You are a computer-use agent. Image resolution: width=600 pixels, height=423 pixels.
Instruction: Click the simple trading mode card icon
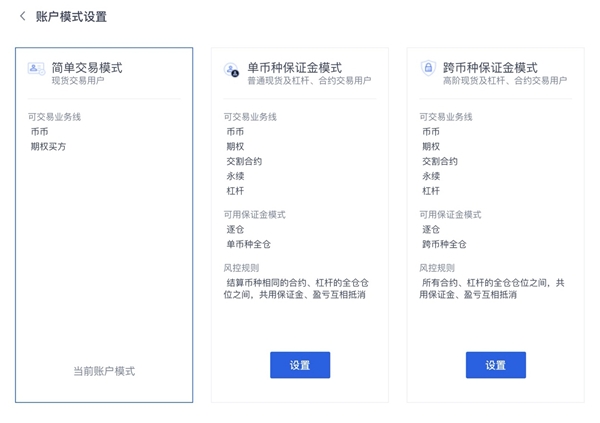click(x=36, y=69)
